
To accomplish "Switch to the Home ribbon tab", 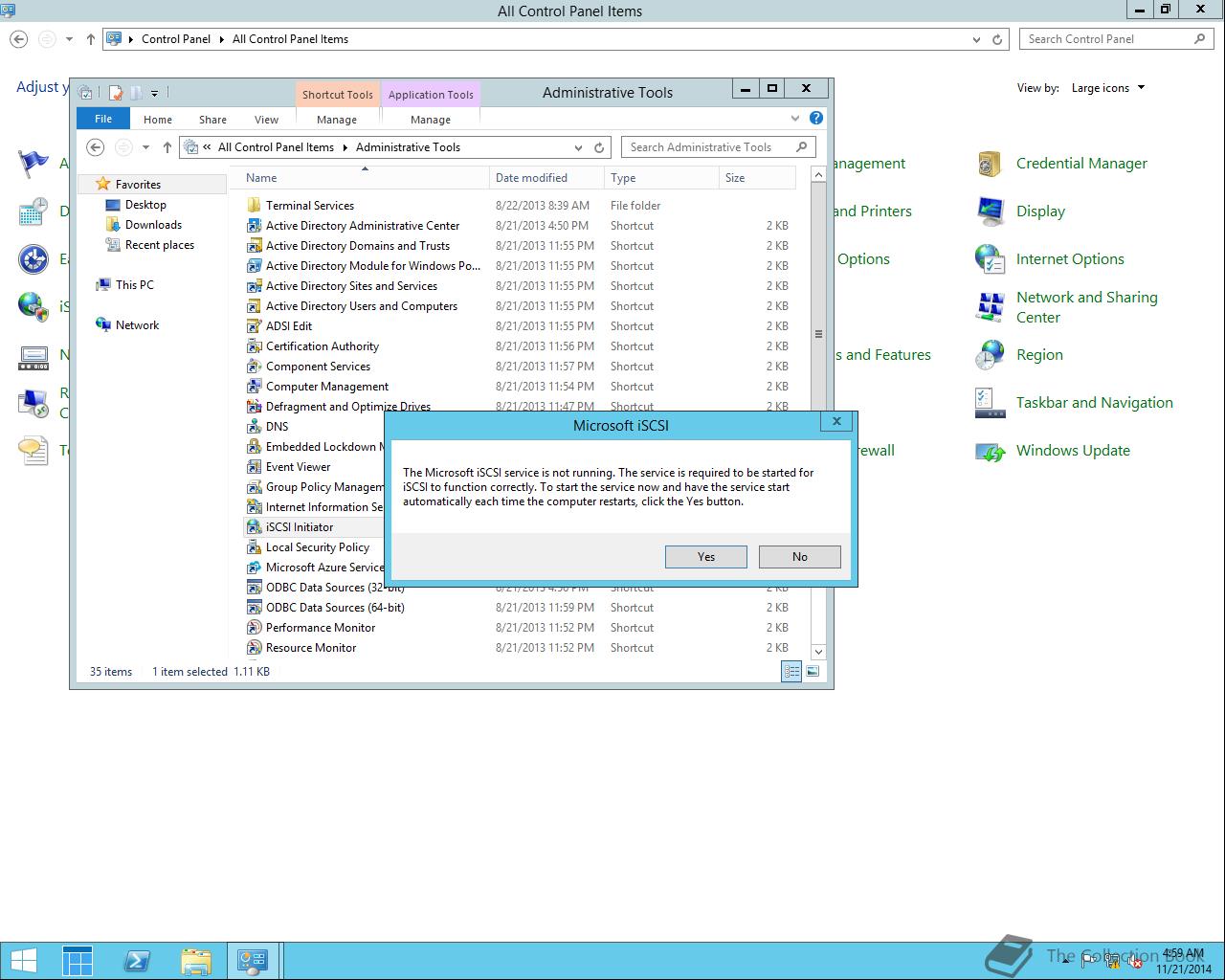I will pyautogui.click(x=158, y=120).
